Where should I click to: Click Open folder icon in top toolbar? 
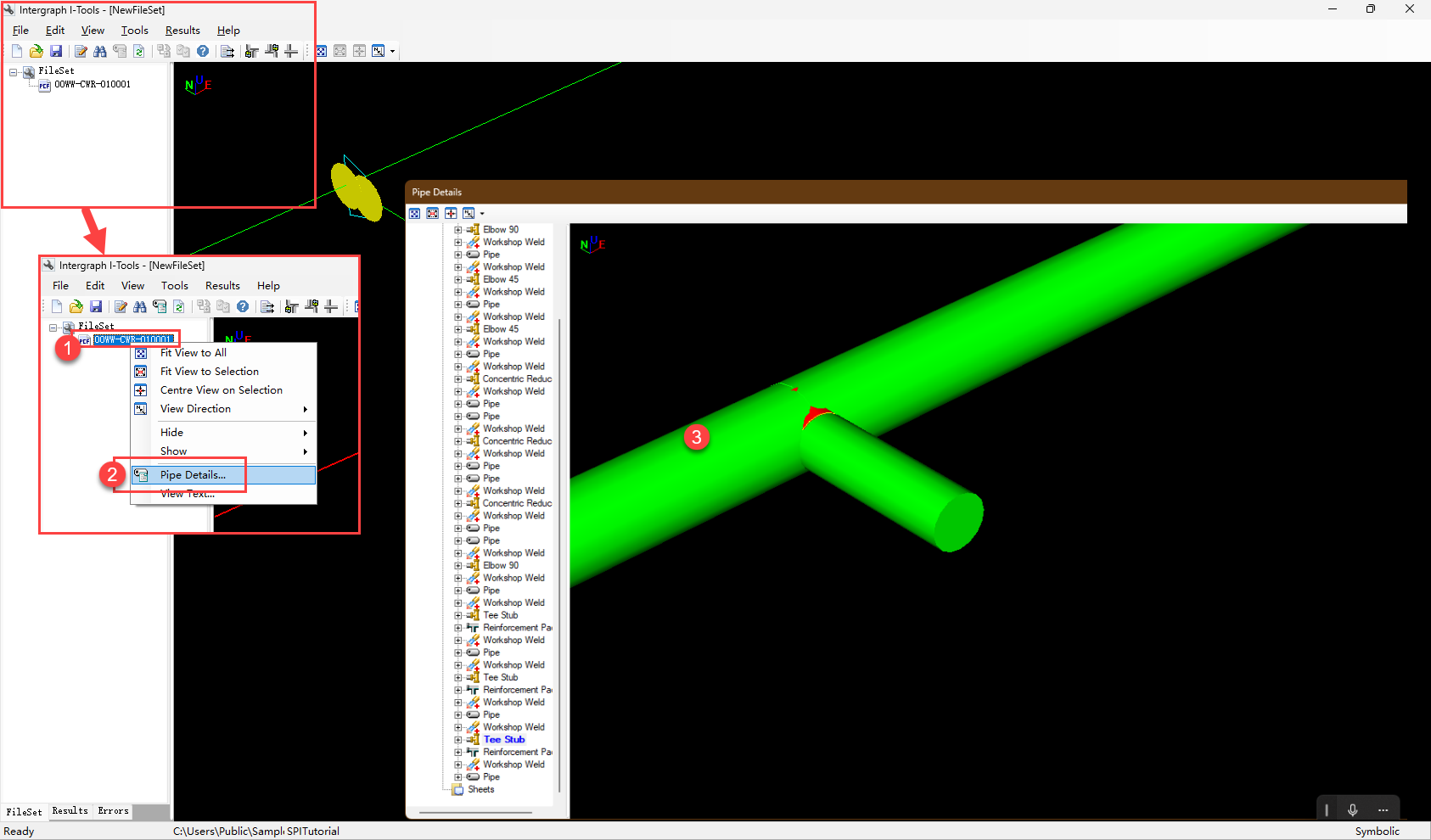(x=36, y=51)
